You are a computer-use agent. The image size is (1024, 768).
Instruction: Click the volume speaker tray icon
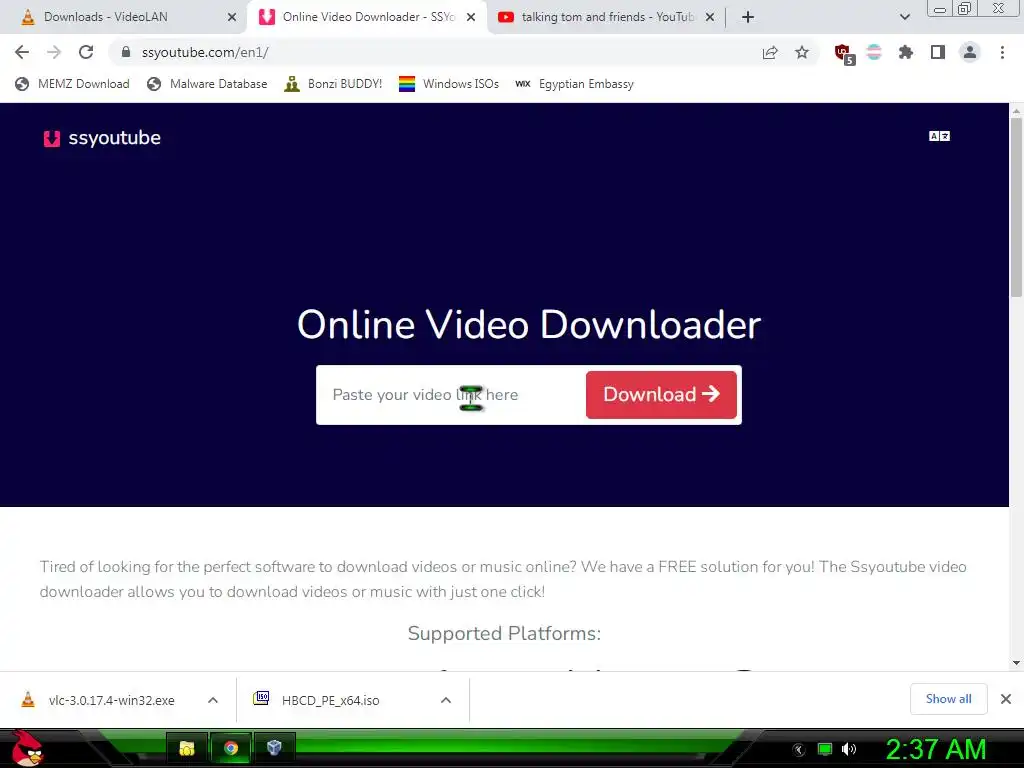(x=849, y=749)
